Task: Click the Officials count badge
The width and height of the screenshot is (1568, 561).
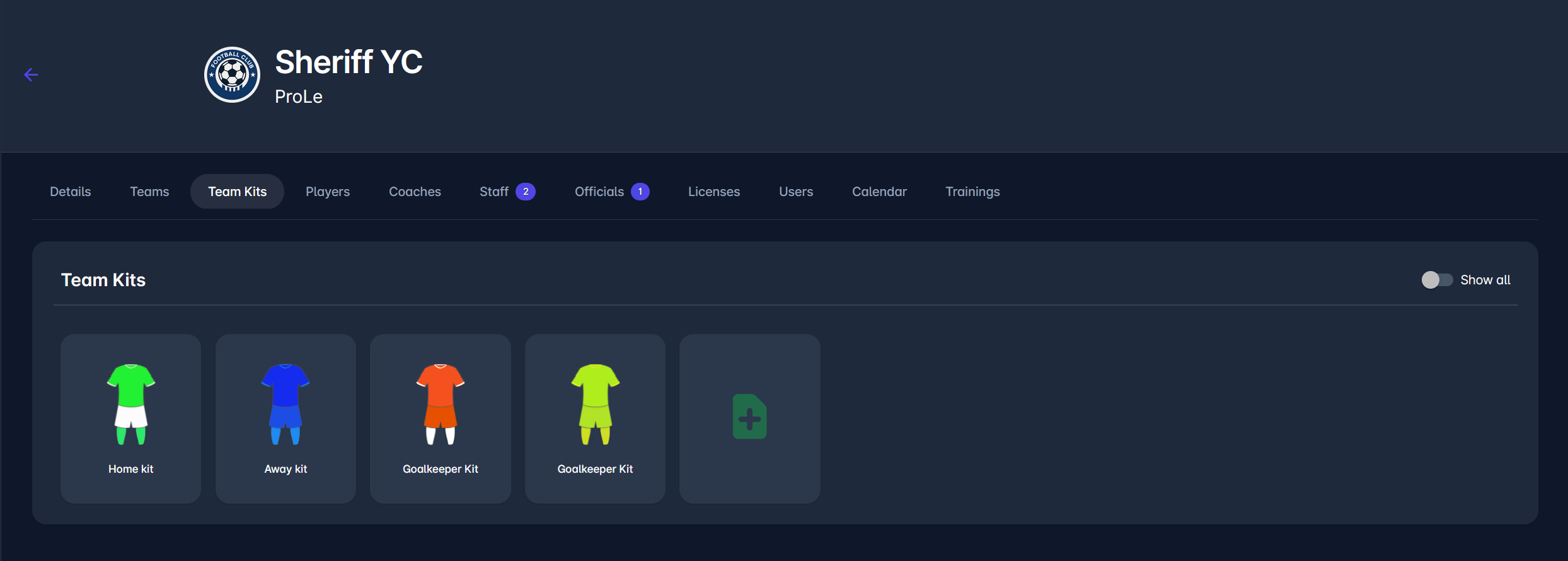Action: coord(640,192)
